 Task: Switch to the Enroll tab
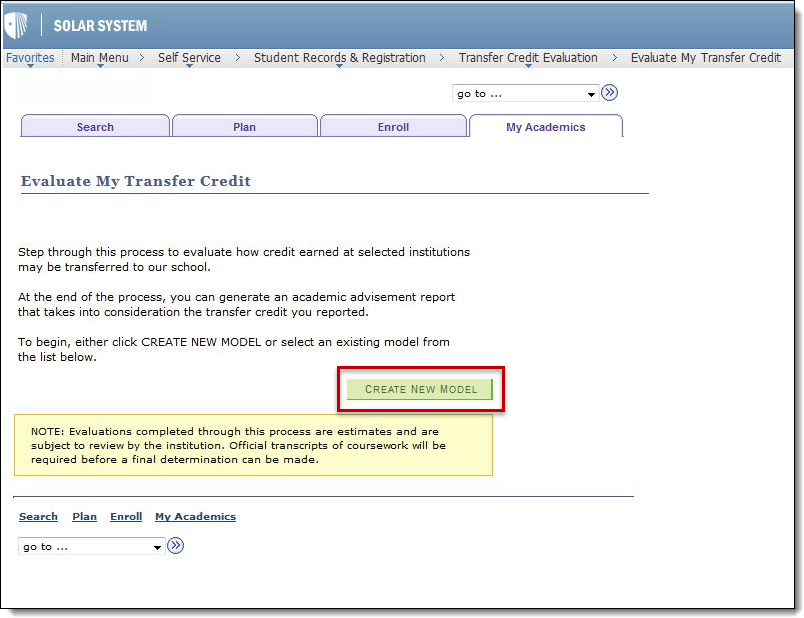[x=393, y=127]
